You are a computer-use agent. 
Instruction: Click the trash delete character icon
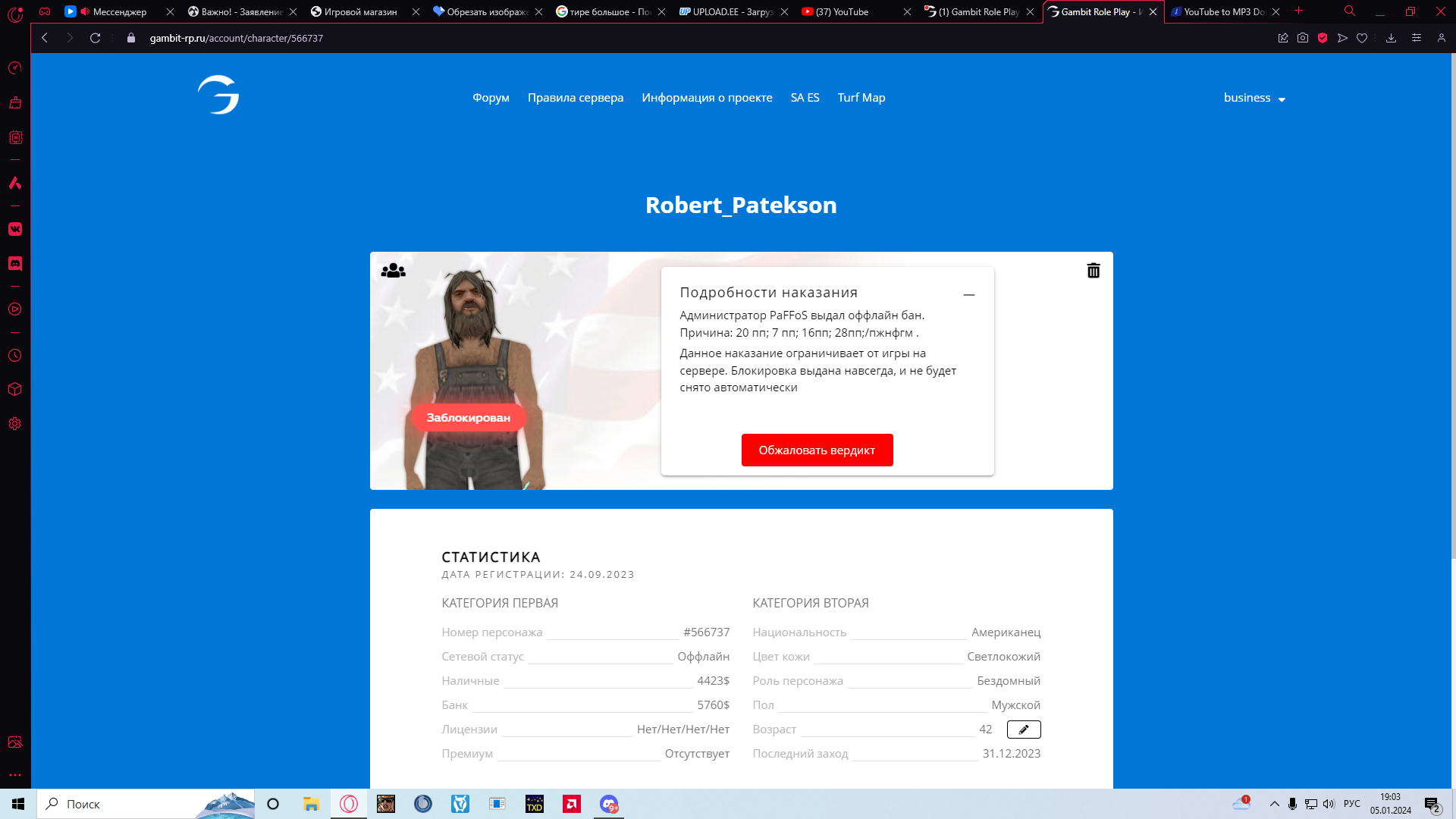click(1093, 271)
